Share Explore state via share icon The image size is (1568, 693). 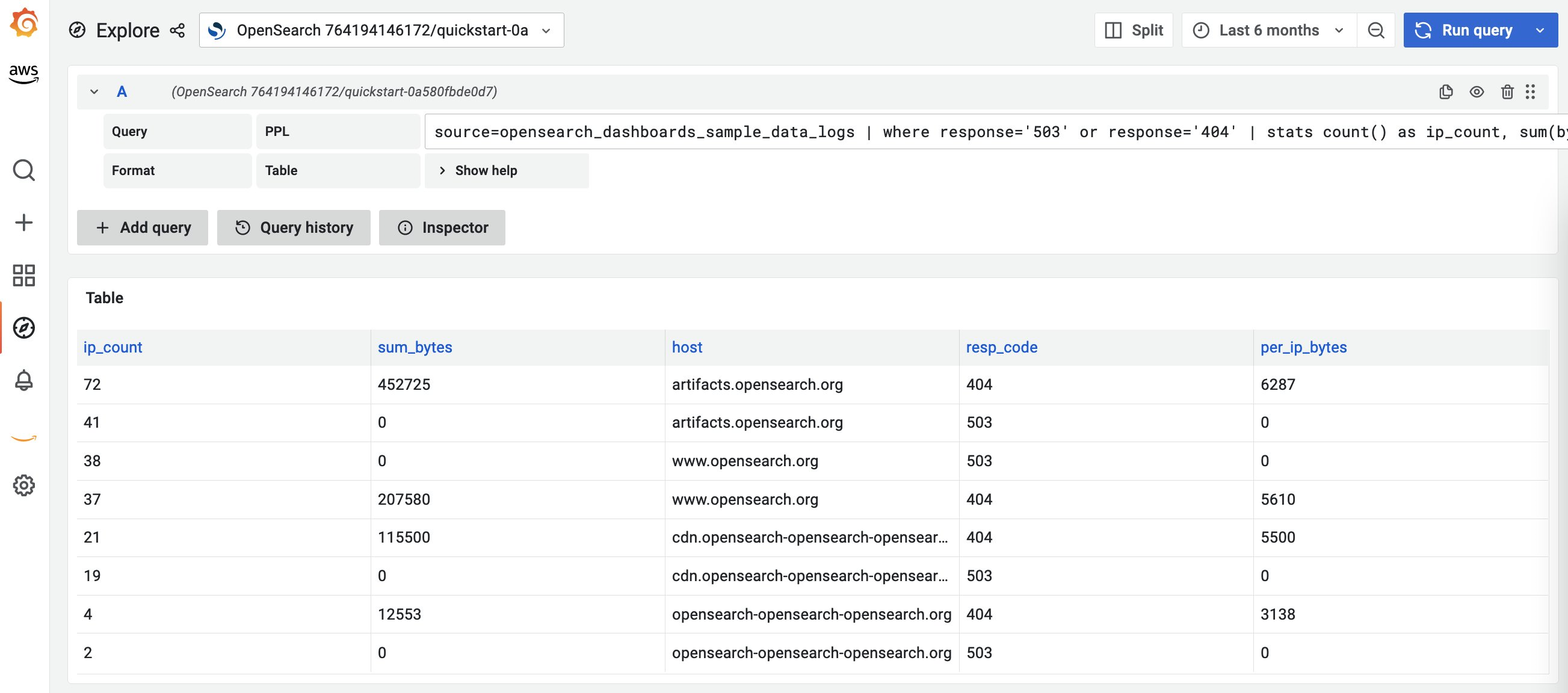click(x=177, y=30)
